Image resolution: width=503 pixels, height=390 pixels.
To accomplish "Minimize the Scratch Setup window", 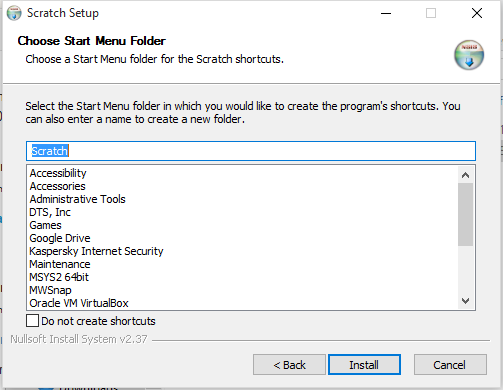I will 386,13.
